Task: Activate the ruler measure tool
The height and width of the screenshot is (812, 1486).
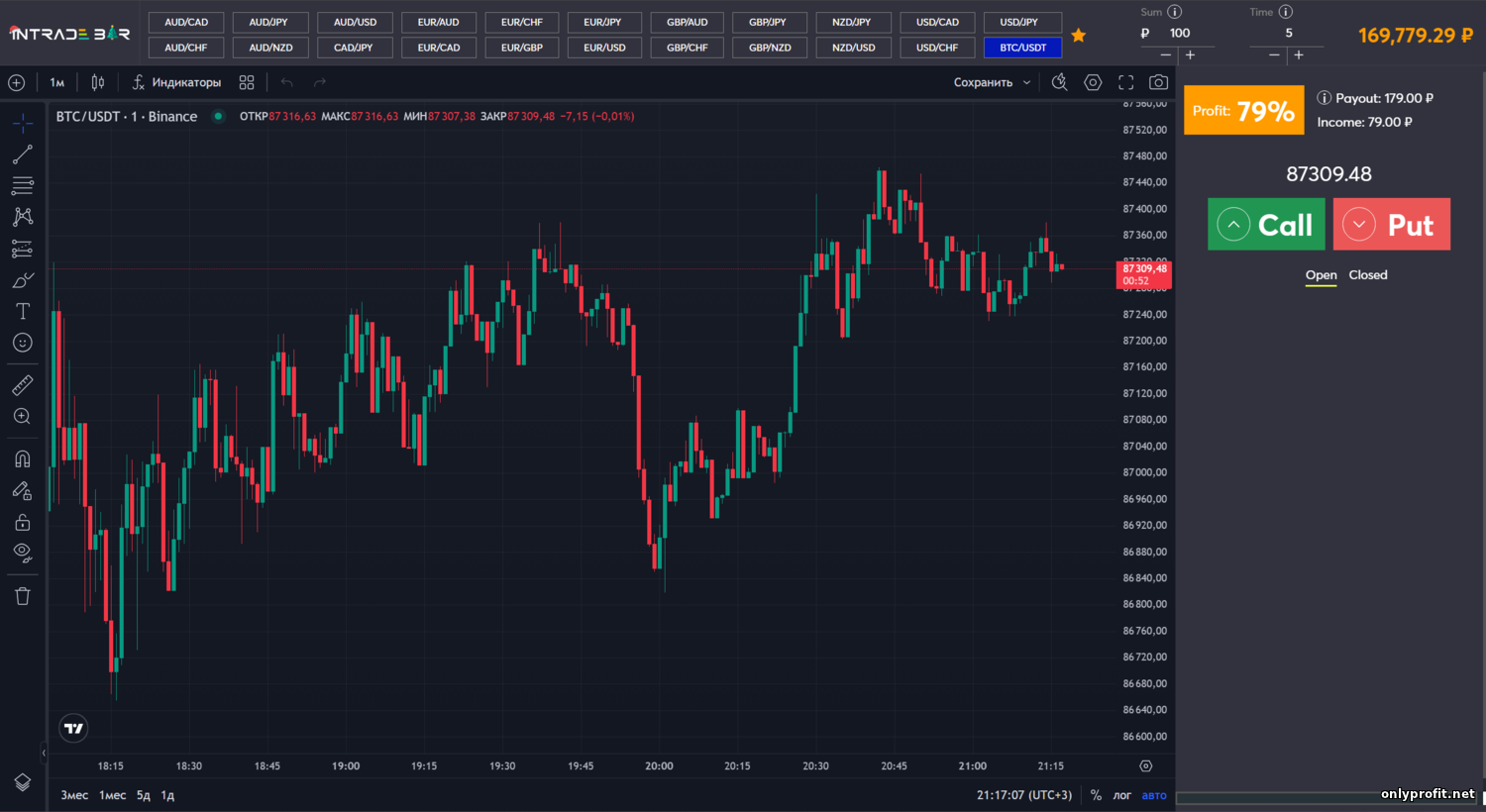Action: pyautogui.click(x=23, y=385)
